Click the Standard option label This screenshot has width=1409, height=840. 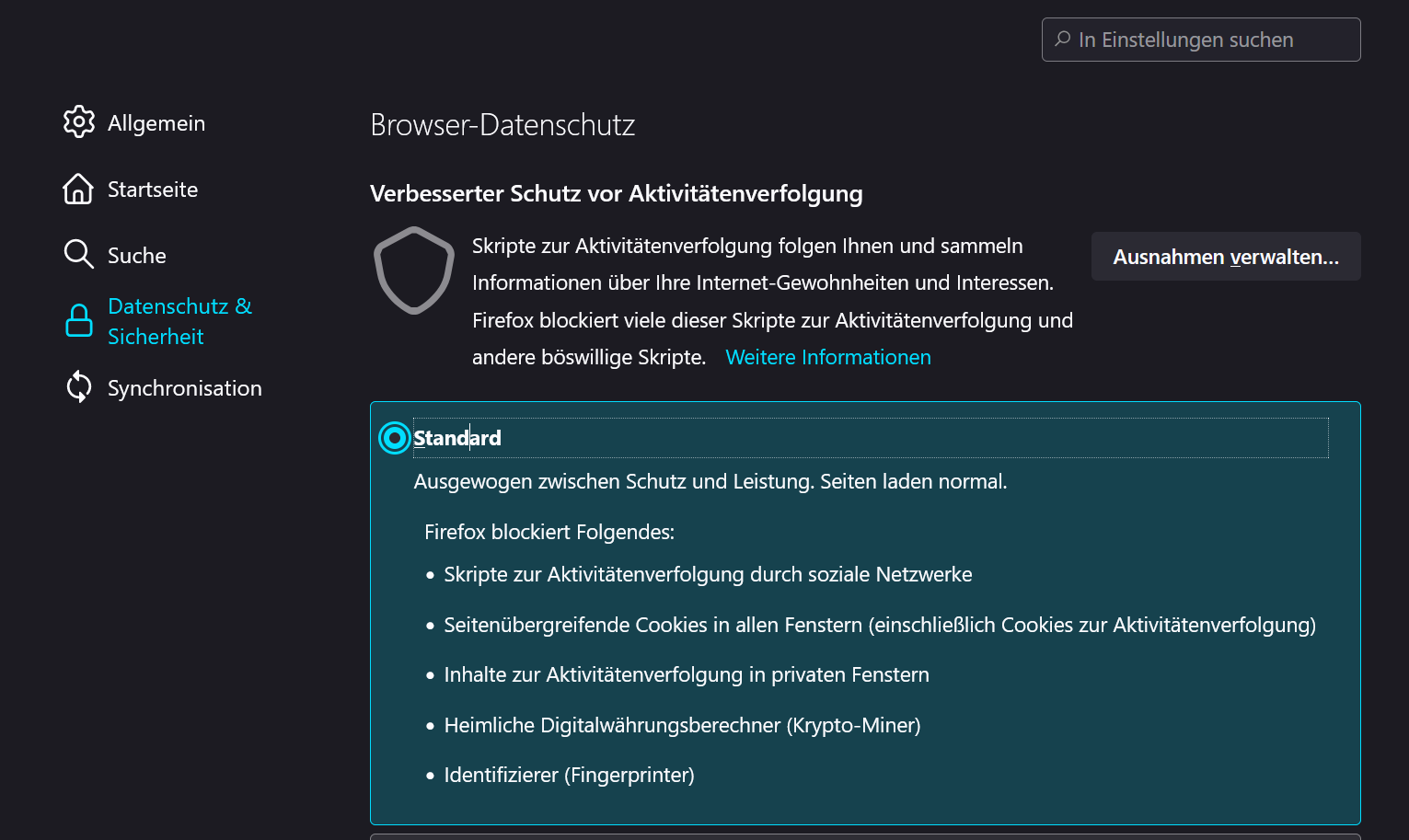[457, 438]
